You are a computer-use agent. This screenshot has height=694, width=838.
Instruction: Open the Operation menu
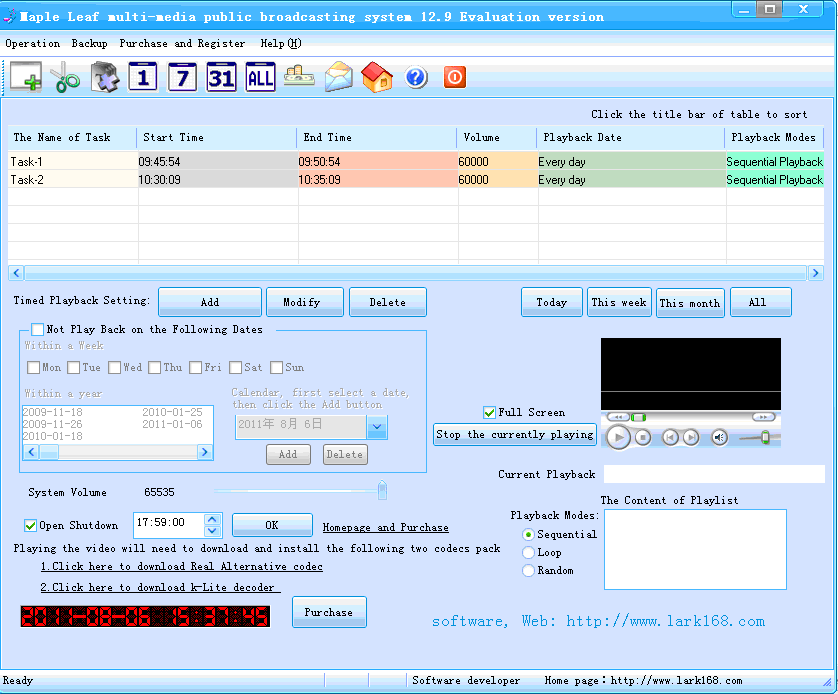33,43
